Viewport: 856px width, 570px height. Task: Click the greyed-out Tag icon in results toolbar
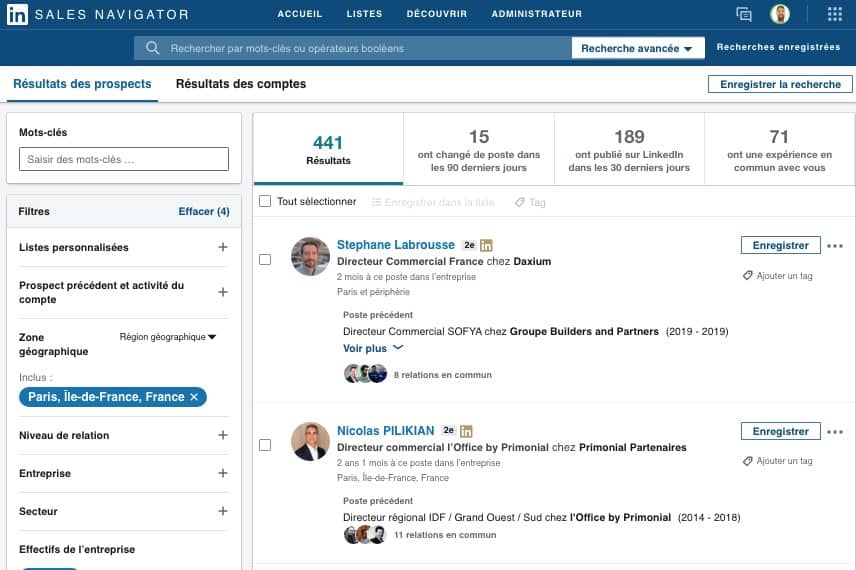520,203
